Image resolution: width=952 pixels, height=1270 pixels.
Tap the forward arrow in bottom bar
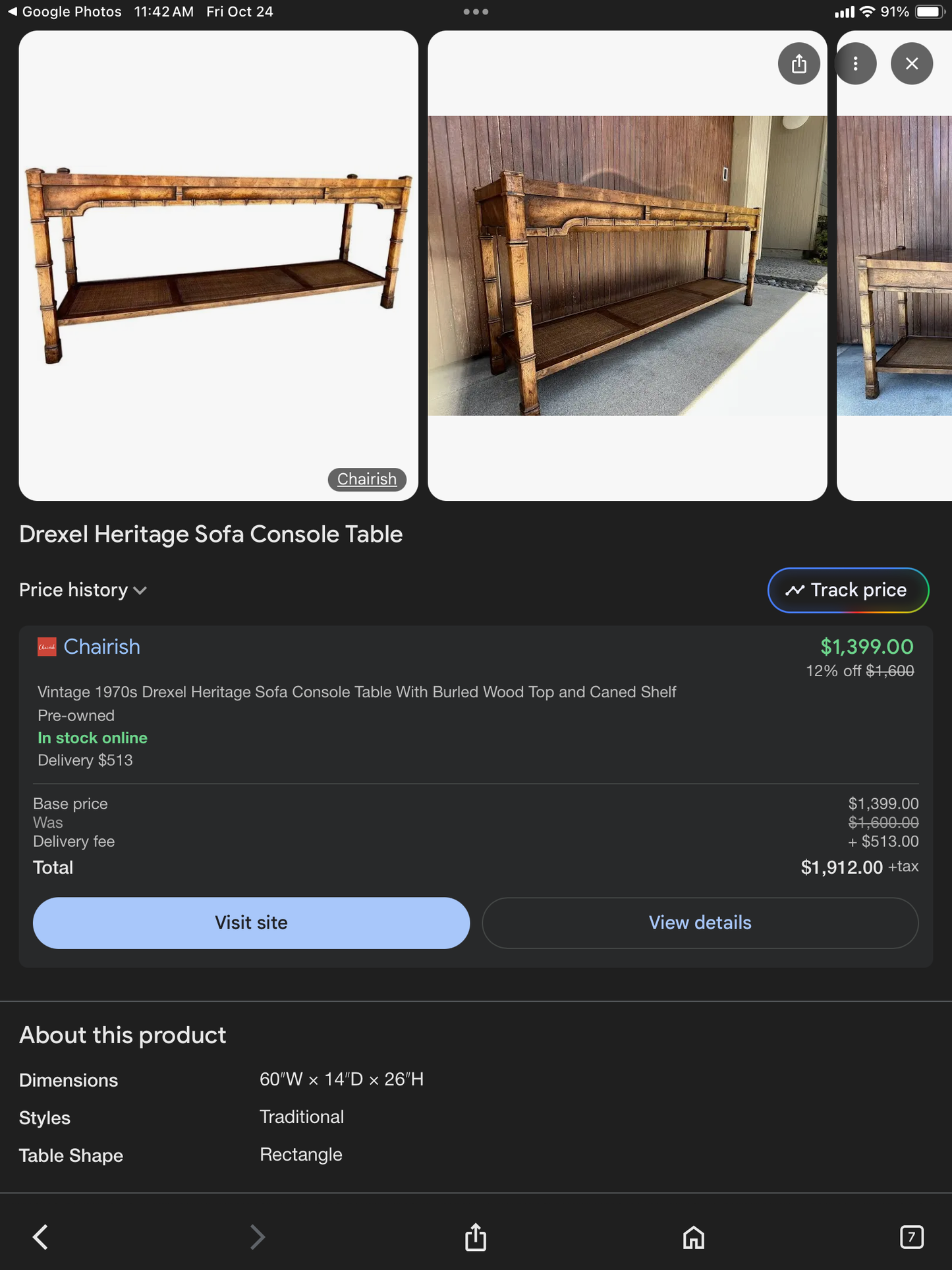click(258, 1237)
